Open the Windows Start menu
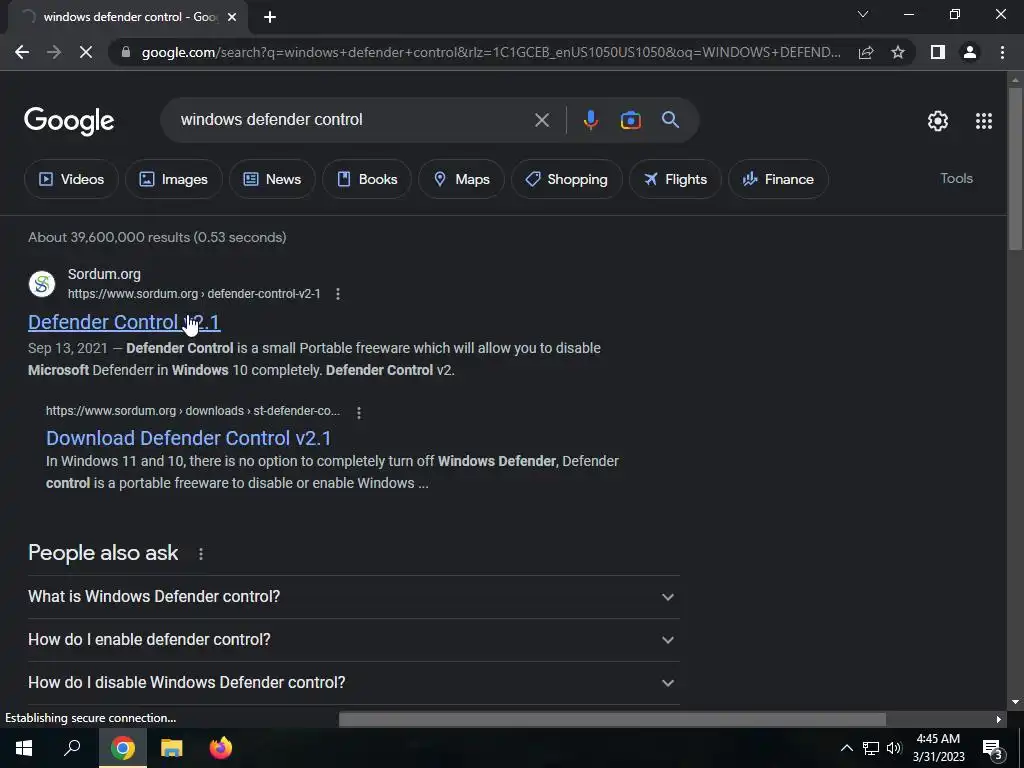Viewport: 1024px width, 768px height. point(24,748)
